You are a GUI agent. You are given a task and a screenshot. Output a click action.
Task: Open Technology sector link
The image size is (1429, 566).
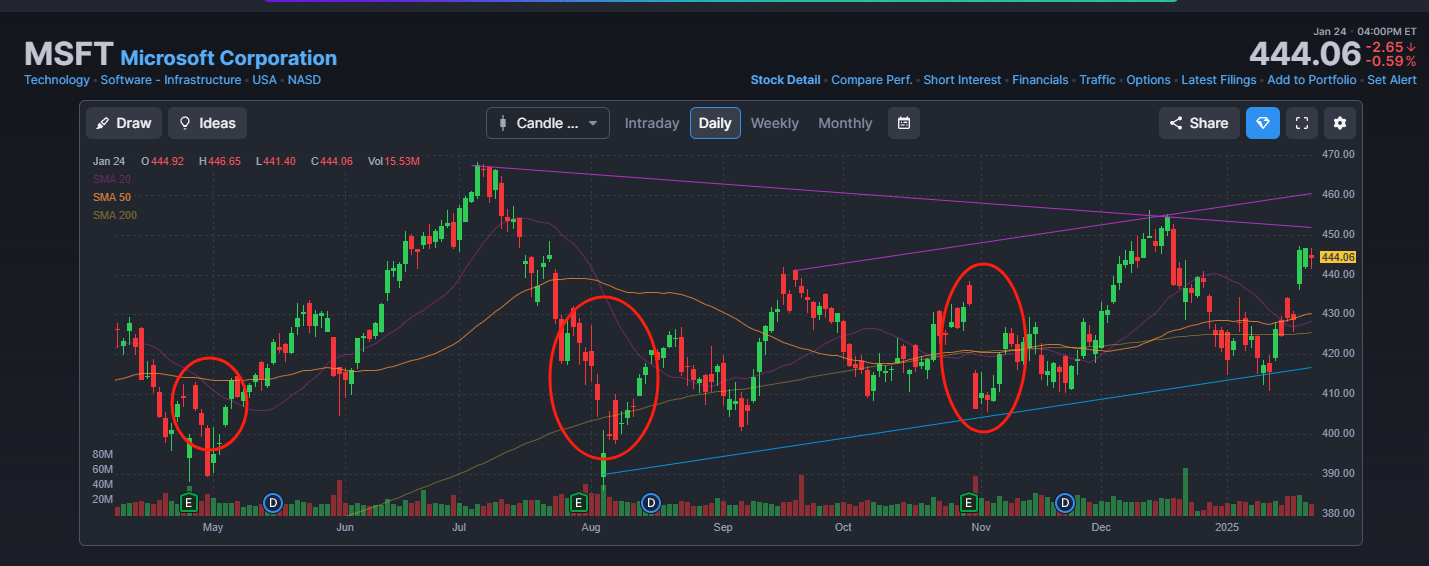57,80
